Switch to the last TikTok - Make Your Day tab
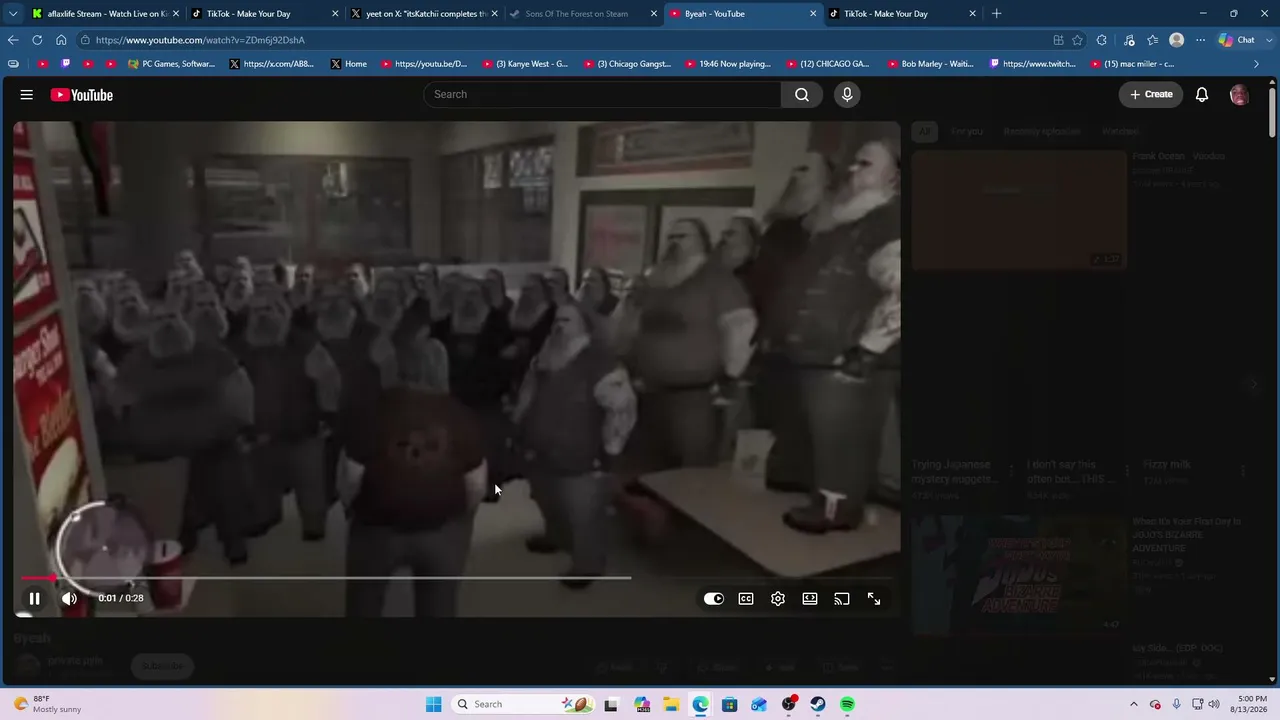Viewport: 1280px width, 720px height. pos(901,14)
